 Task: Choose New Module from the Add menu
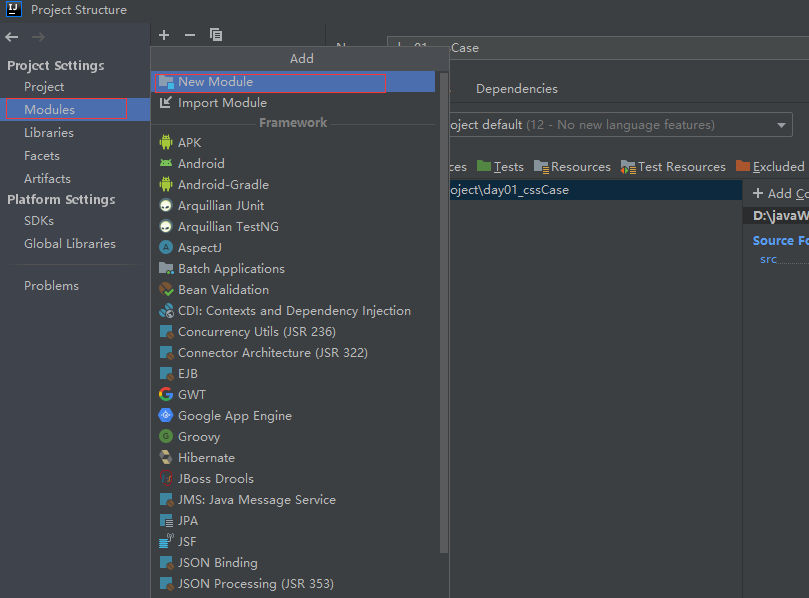pos(295,82)
